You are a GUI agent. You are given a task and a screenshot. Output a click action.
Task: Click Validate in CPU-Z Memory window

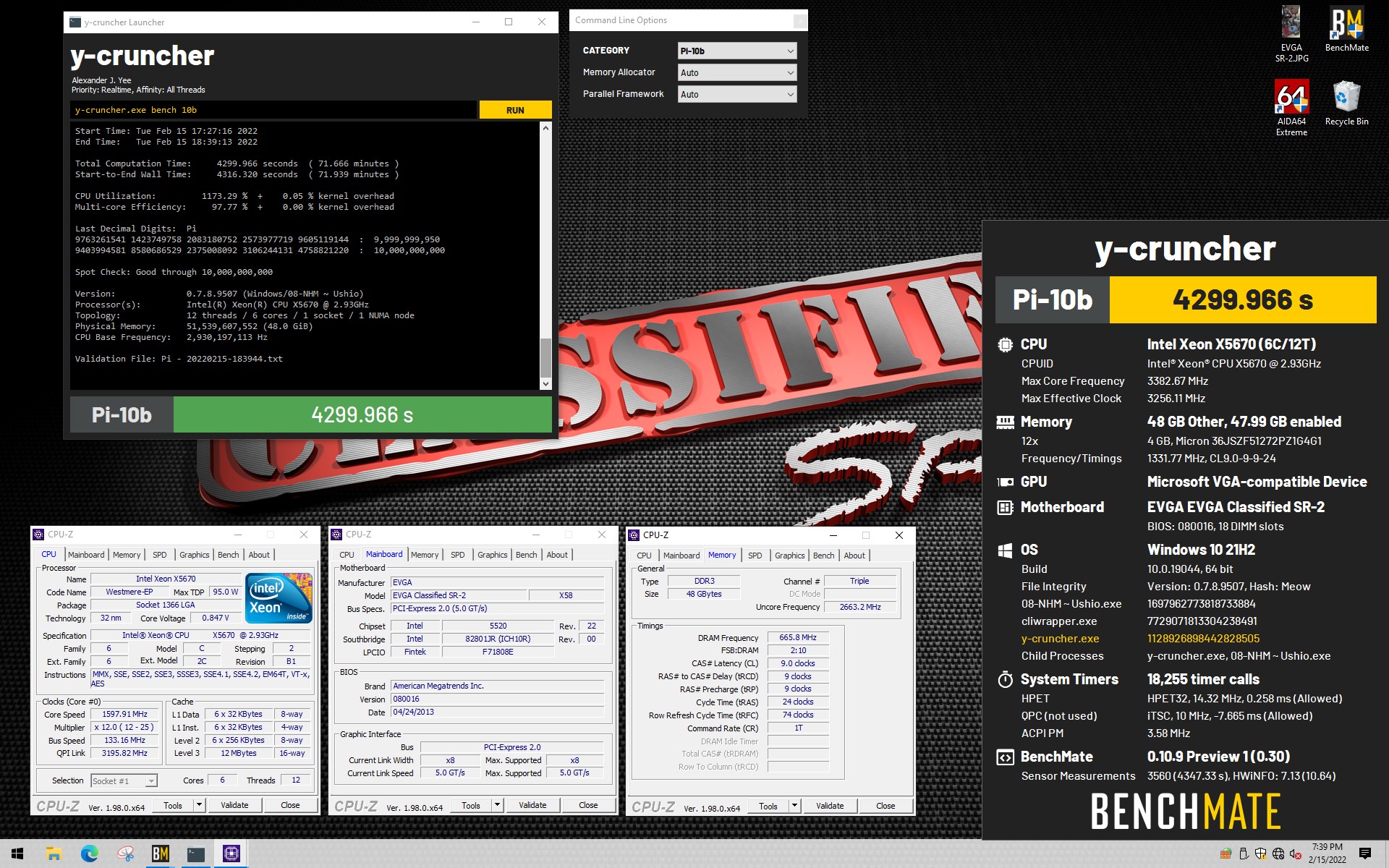click(x=830, y=806)
